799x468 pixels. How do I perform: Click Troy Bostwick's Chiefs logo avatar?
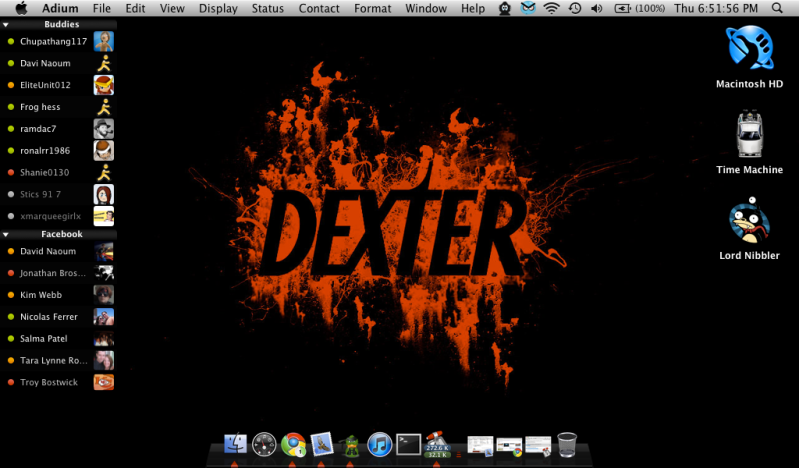(x=103, y=382)
